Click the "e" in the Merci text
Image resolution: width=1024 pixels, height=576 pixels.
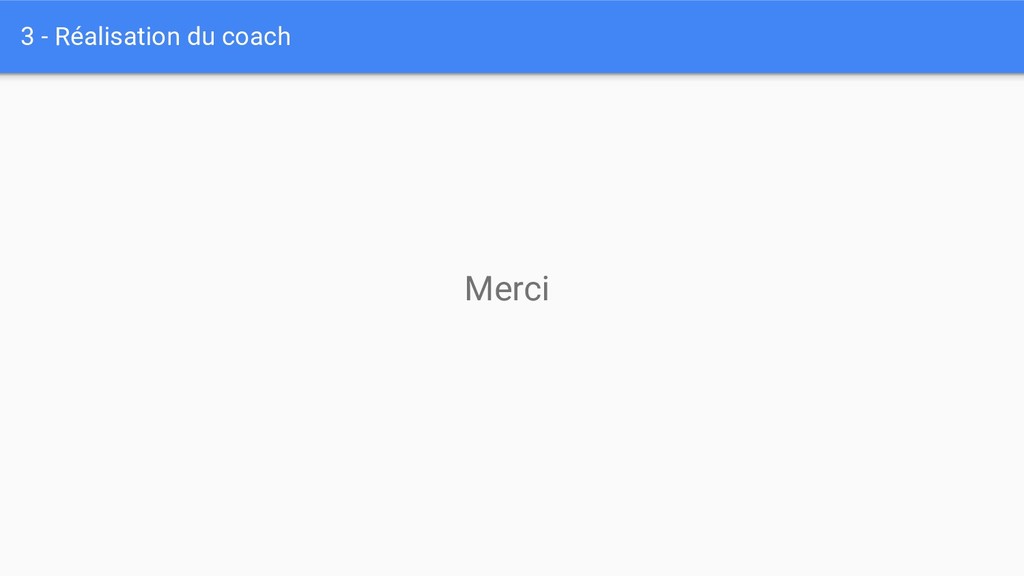coord(503,293)
